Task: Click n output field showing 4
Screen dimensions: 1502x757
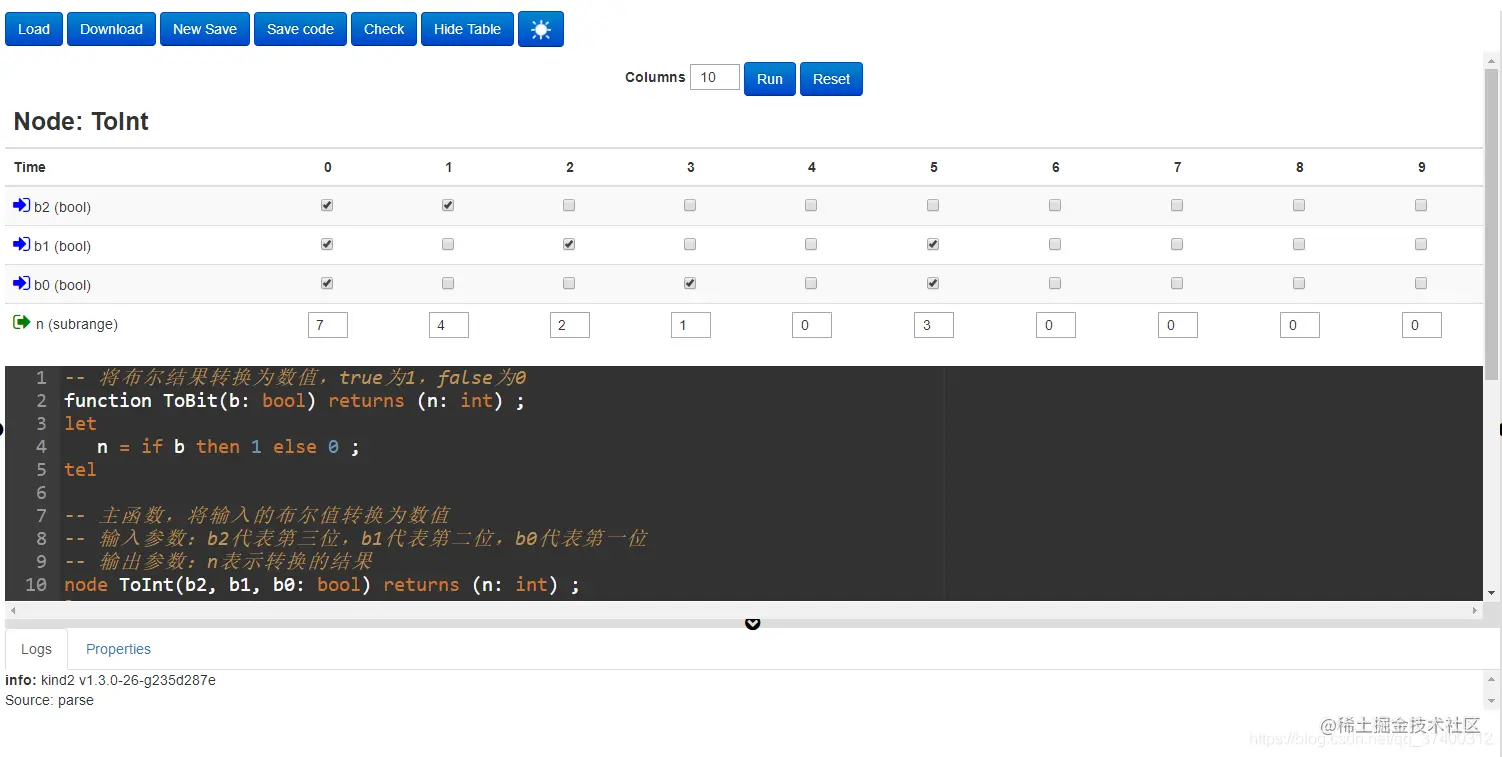Action: (449, 325)
